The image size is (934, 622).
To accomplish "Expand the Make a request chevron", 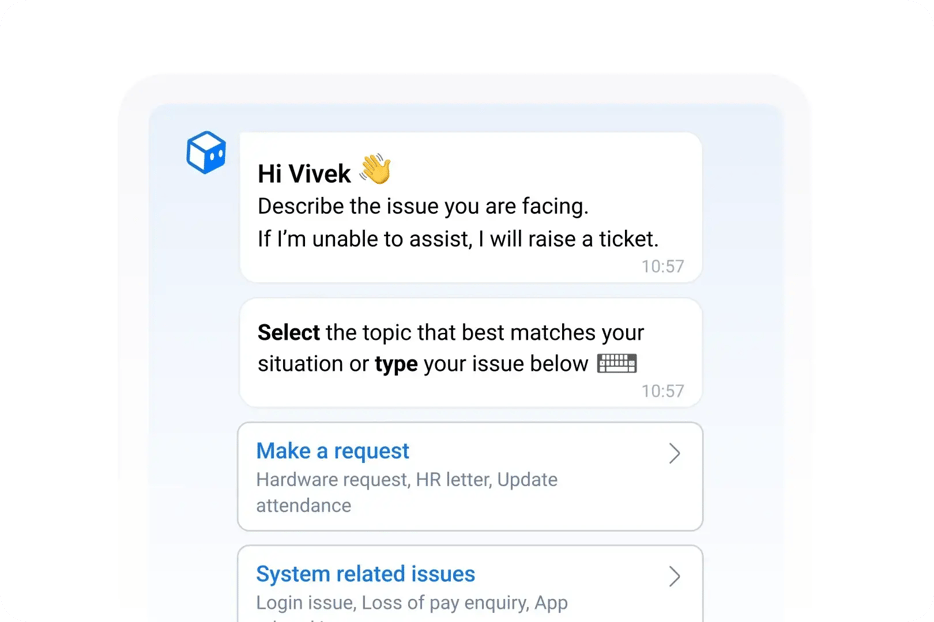I will pos(674,453).
